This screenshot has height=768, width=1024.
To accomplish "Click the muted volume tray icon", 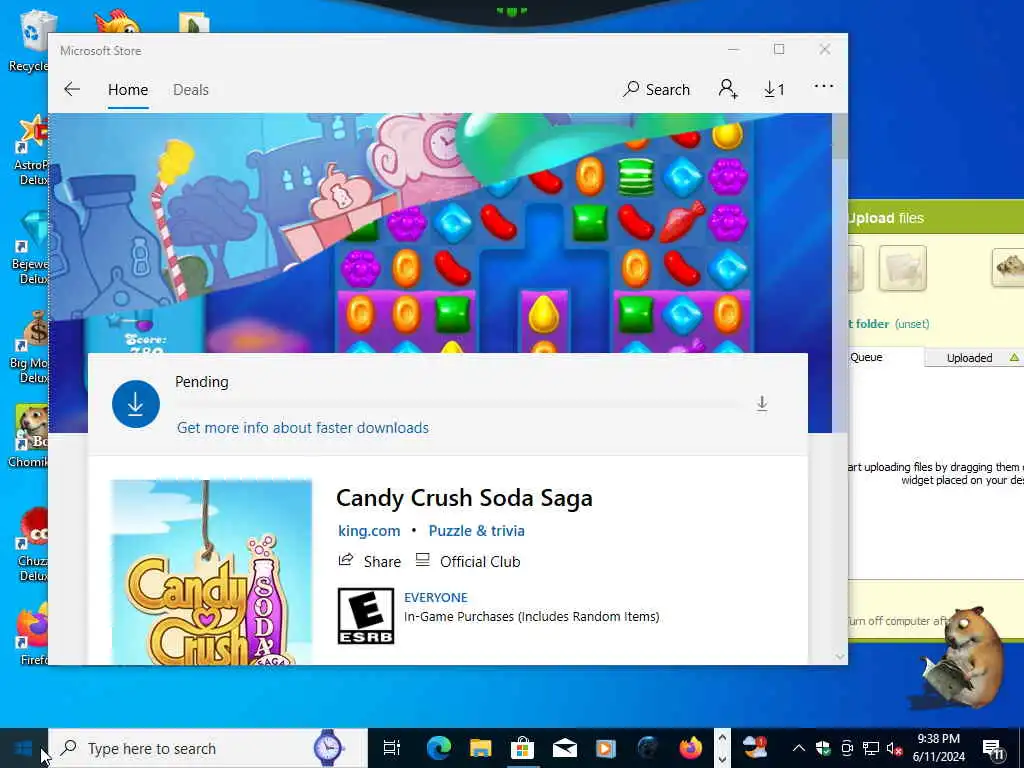I will point(895,748).
